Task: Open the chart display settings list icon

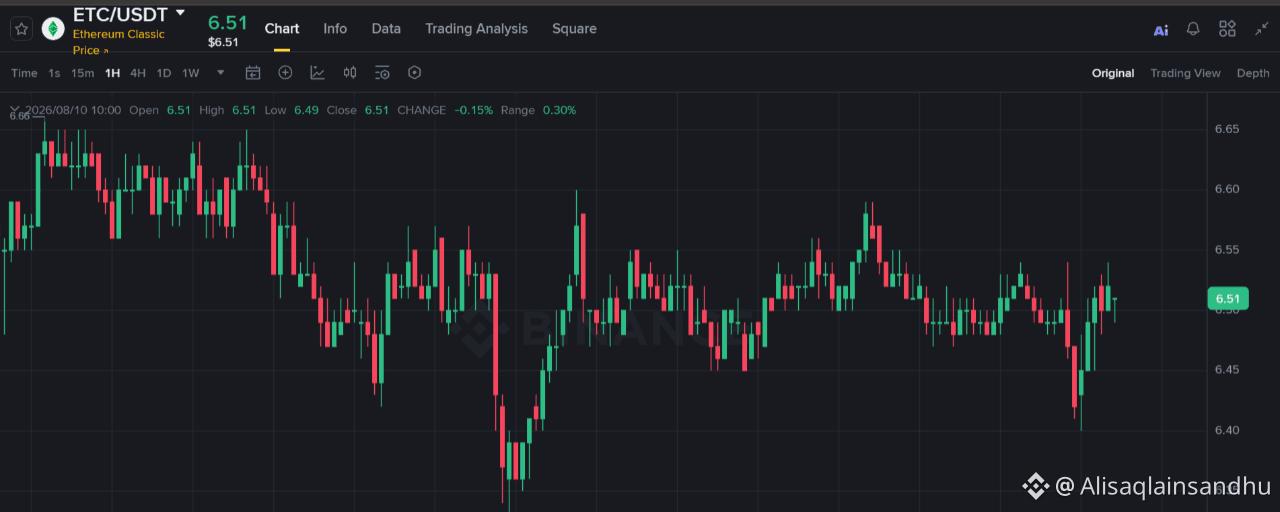Action: point(382,73)
